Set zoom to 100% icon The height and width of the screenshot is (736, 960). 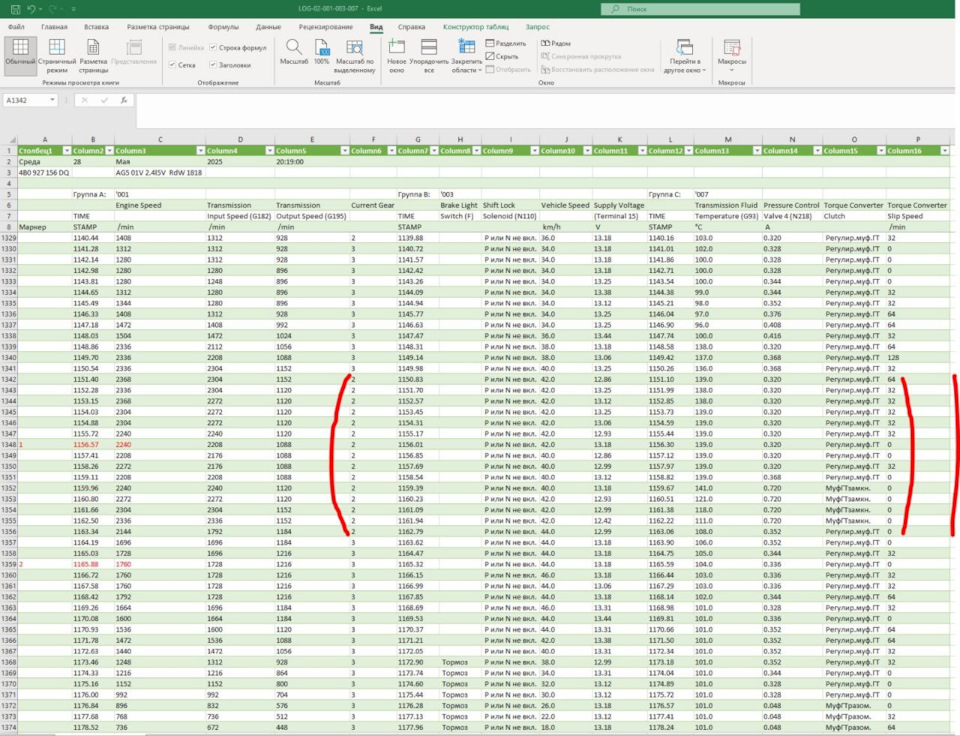[x=322, y=48]
